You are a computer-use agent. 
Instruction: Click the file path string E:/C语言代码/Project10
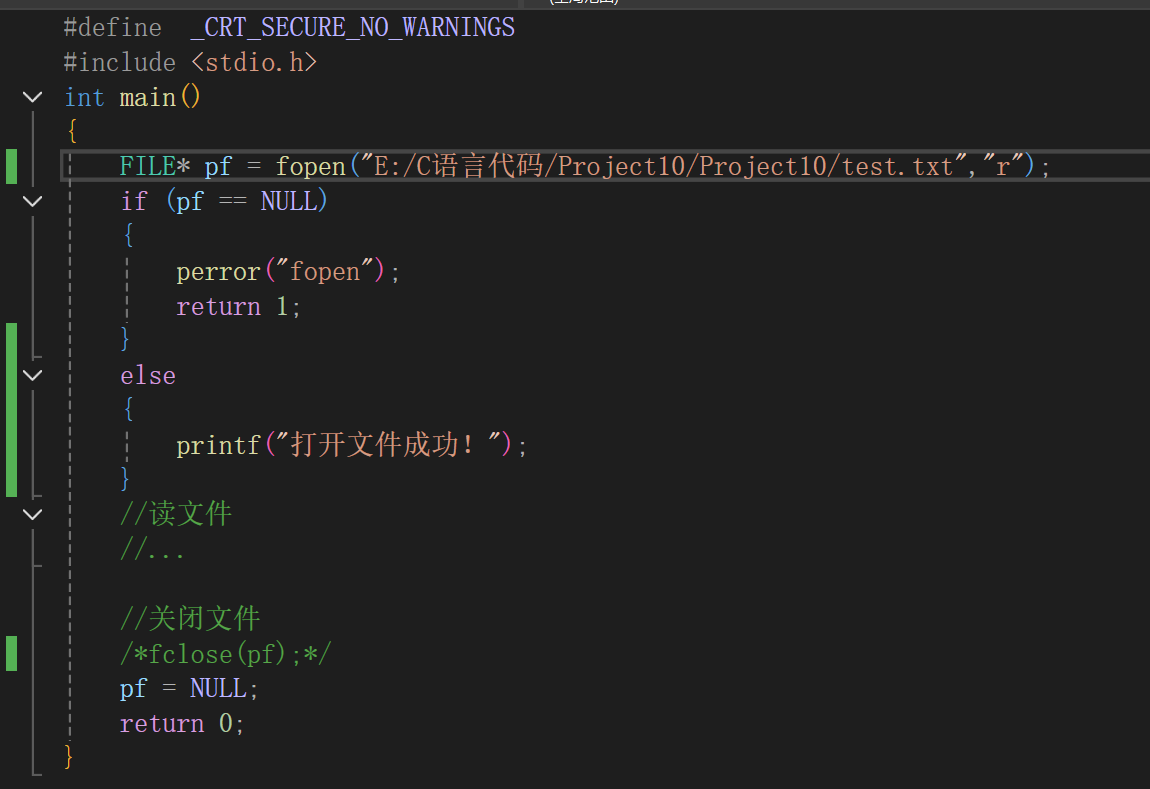tap(663, 166)
